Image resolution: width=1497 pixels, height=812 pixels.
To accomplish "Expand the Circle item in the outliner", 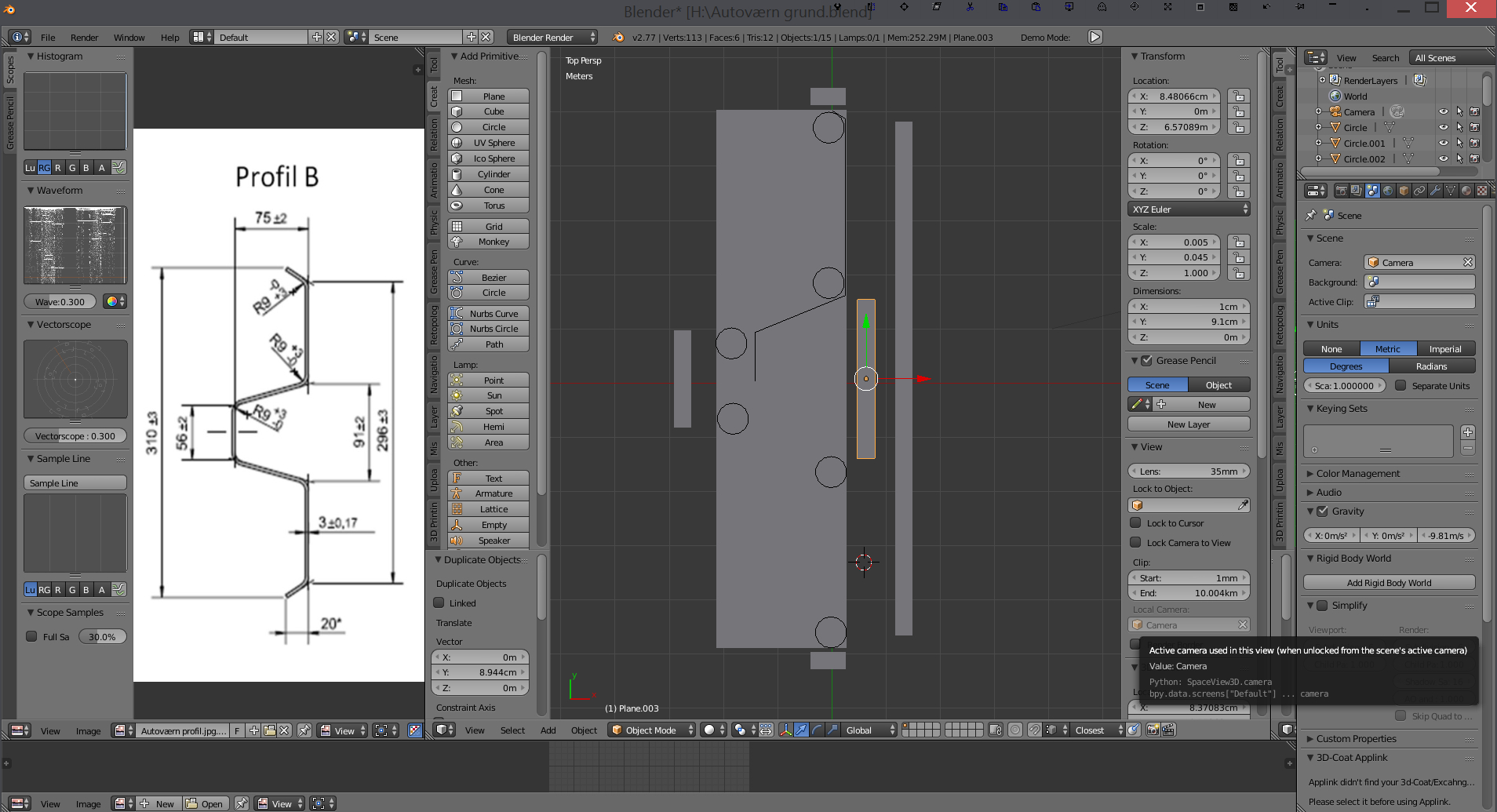I will point(1319,127).
